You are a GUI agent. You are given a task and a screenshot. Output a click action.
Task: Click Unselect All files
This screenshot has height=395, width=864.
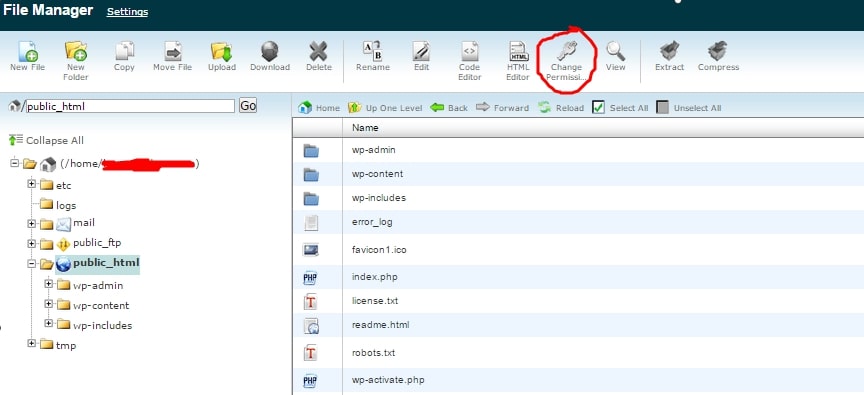[x=688, y=107]
